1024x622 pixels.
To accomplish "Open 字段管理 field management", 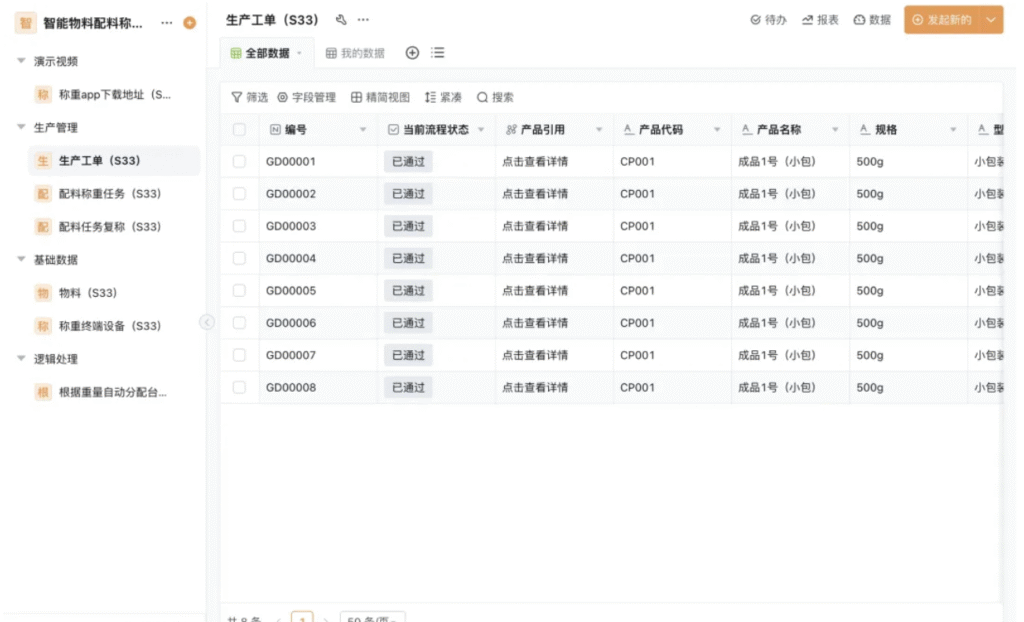I will tap(306, 97).
